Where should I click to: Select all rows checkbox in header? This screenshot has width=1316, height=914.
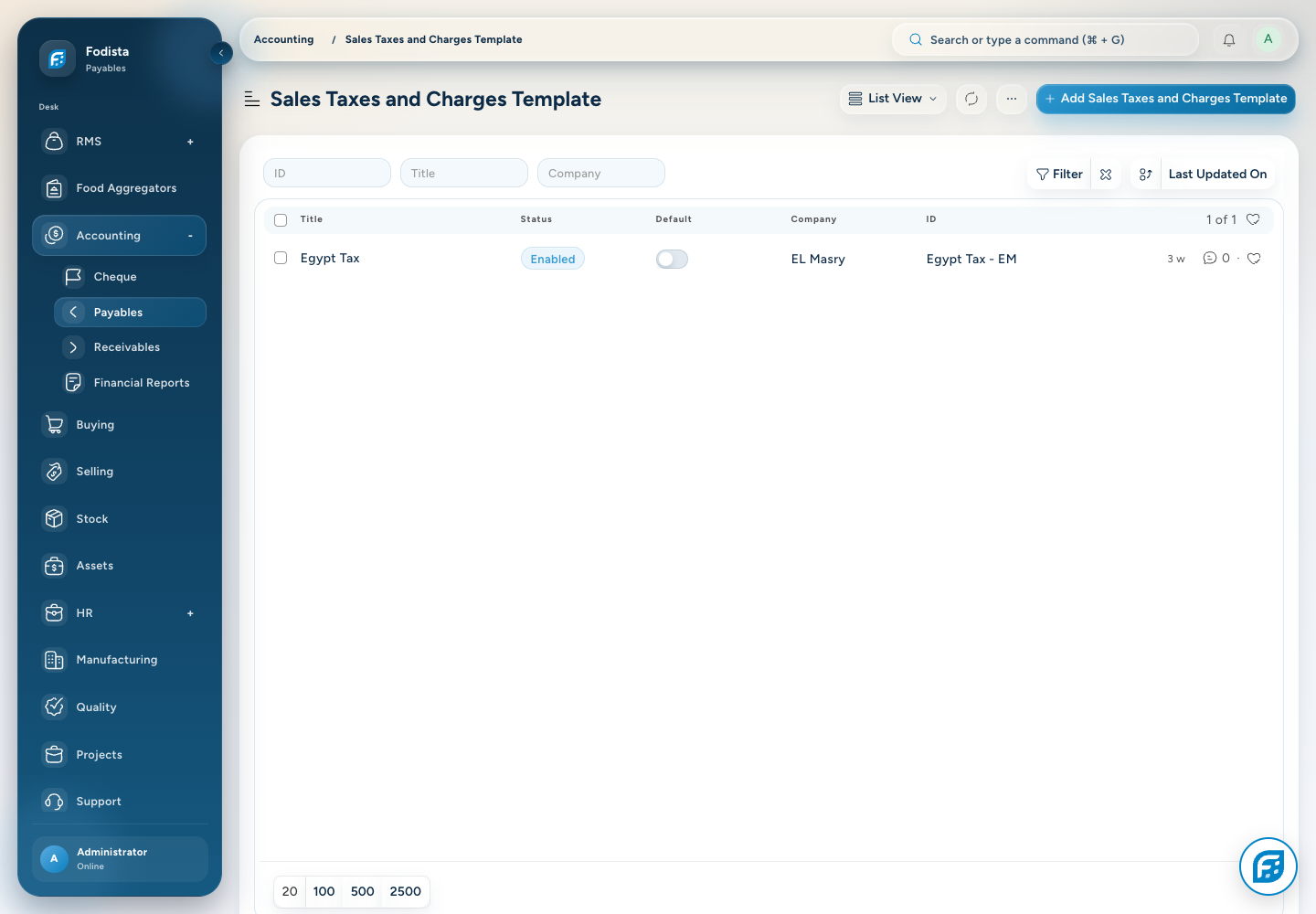281,220
